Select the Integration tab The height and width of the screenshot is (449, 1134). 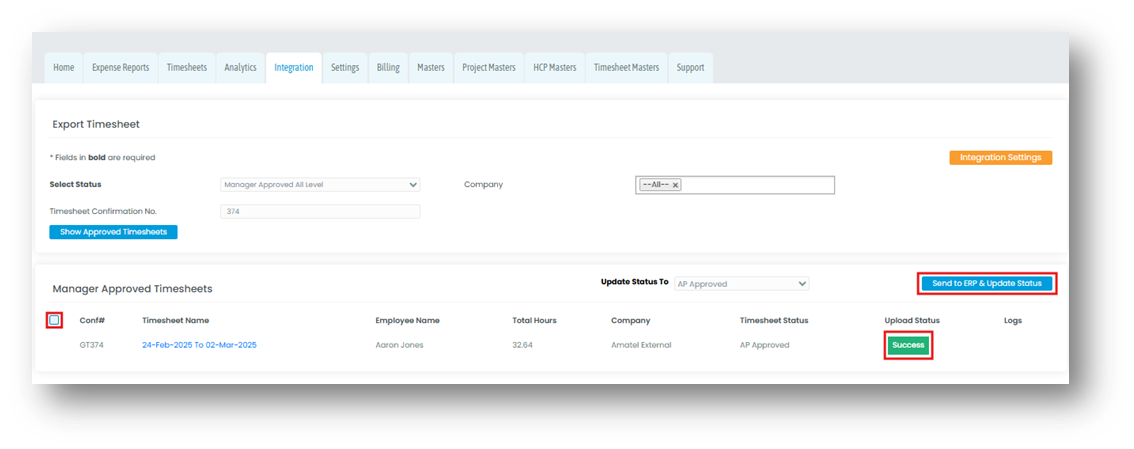click(x=294, y=68)
